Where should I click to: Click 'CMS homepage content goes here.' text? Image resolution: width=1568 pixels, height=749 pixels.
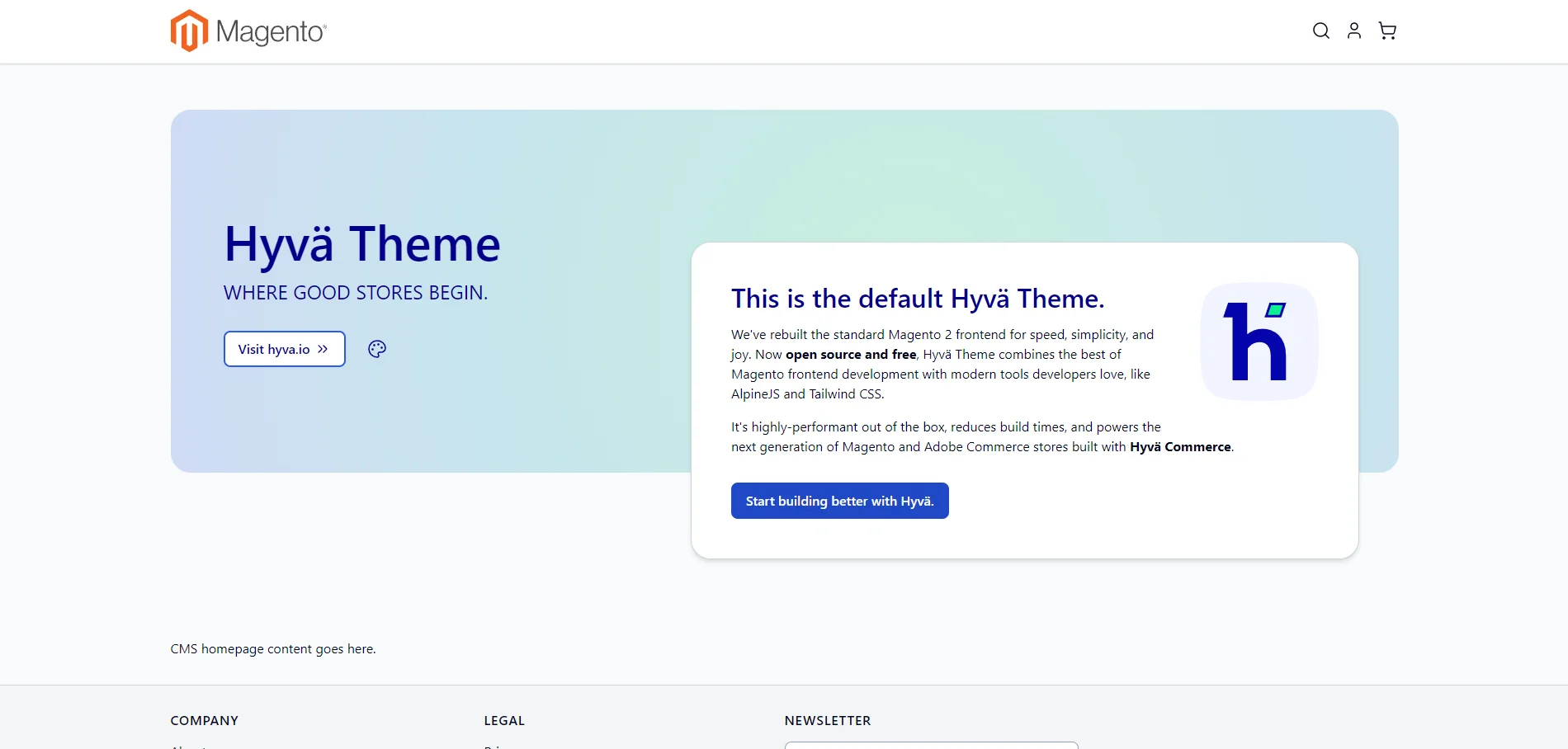[273, 649]
